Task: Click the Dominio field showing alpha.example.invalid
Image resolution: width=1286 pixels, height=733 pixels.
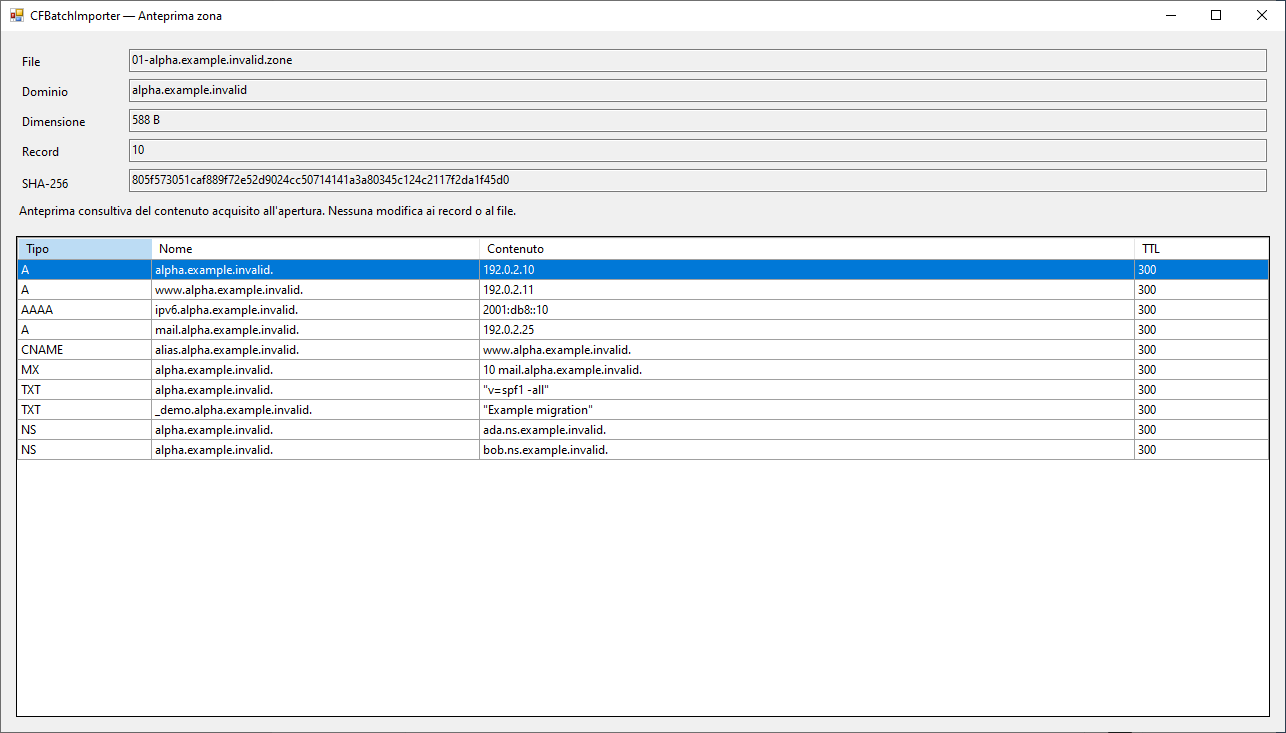Action: [x=698, y=90]
